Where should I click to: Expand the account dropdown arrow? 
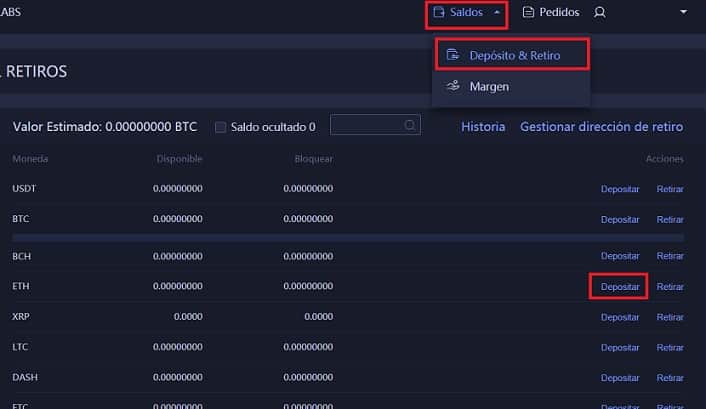pyautogui.click(x=683, y=12)
